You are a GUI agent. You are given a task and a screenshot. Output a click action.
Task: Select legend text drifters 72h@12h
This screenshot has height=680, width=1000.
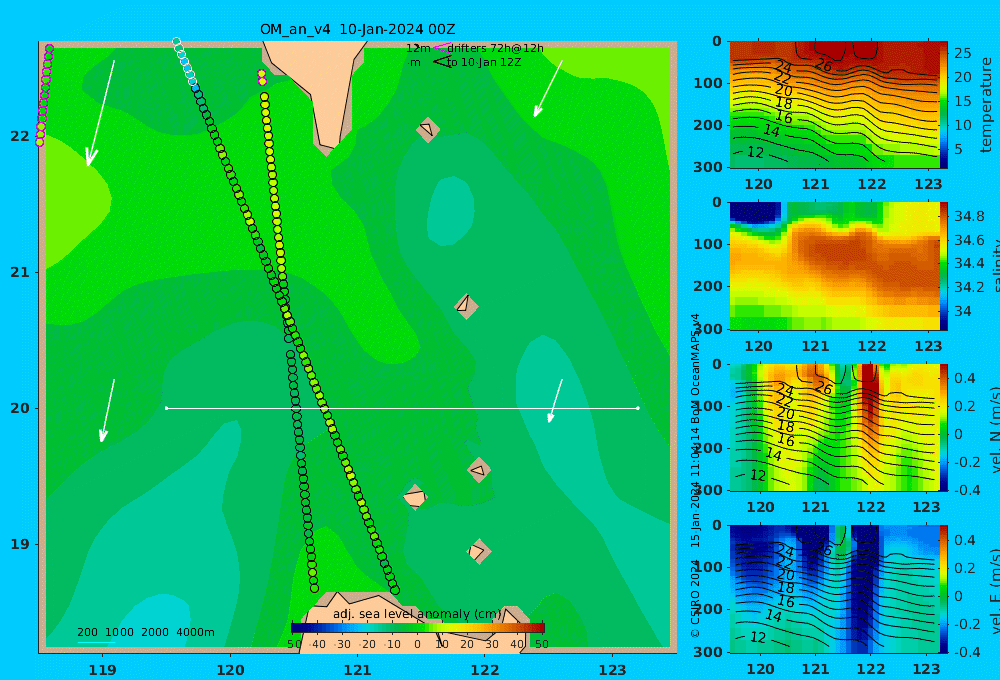click(x=496, y=48)
